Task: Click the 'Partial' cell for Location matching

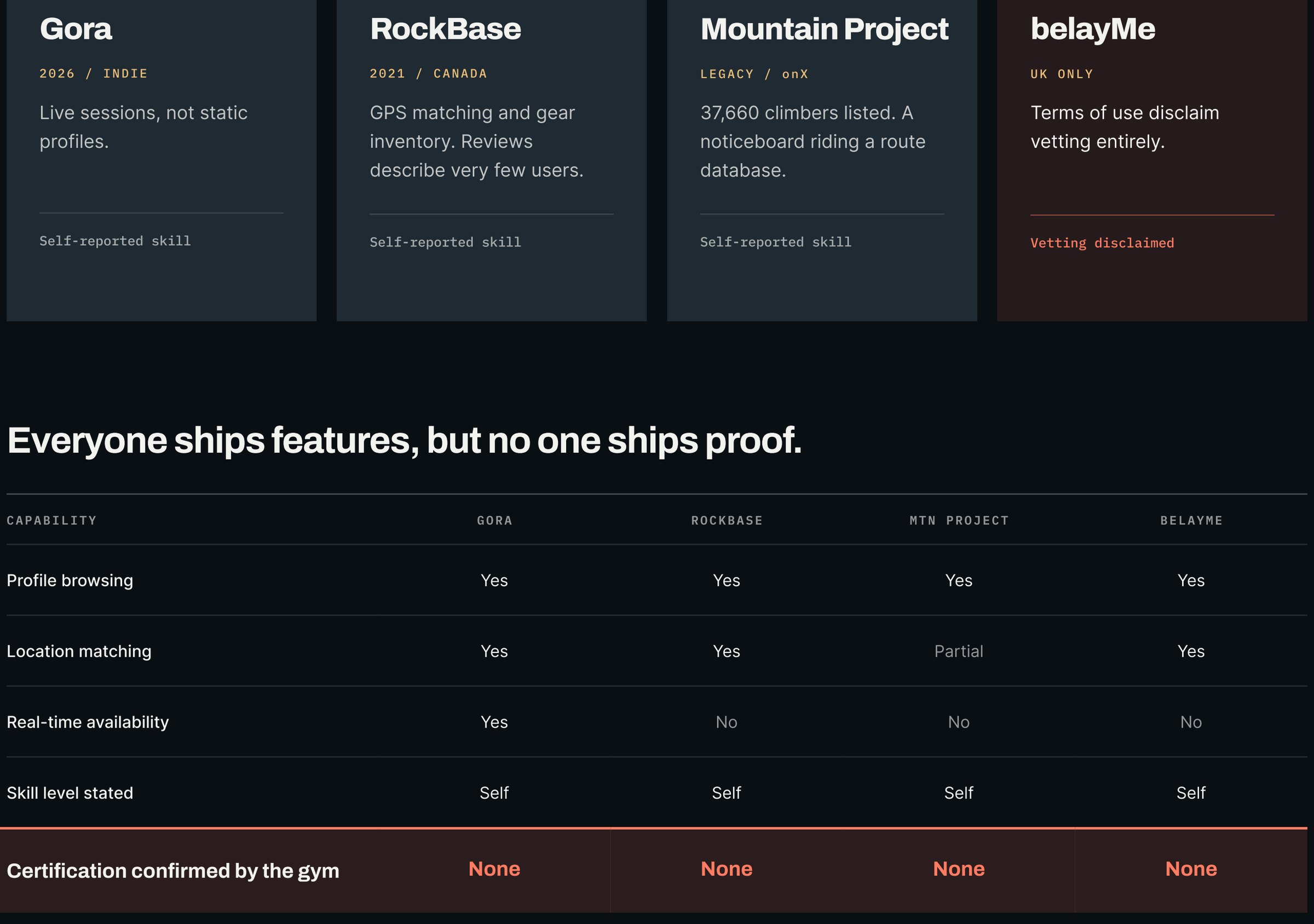Action: pos(959,651)
